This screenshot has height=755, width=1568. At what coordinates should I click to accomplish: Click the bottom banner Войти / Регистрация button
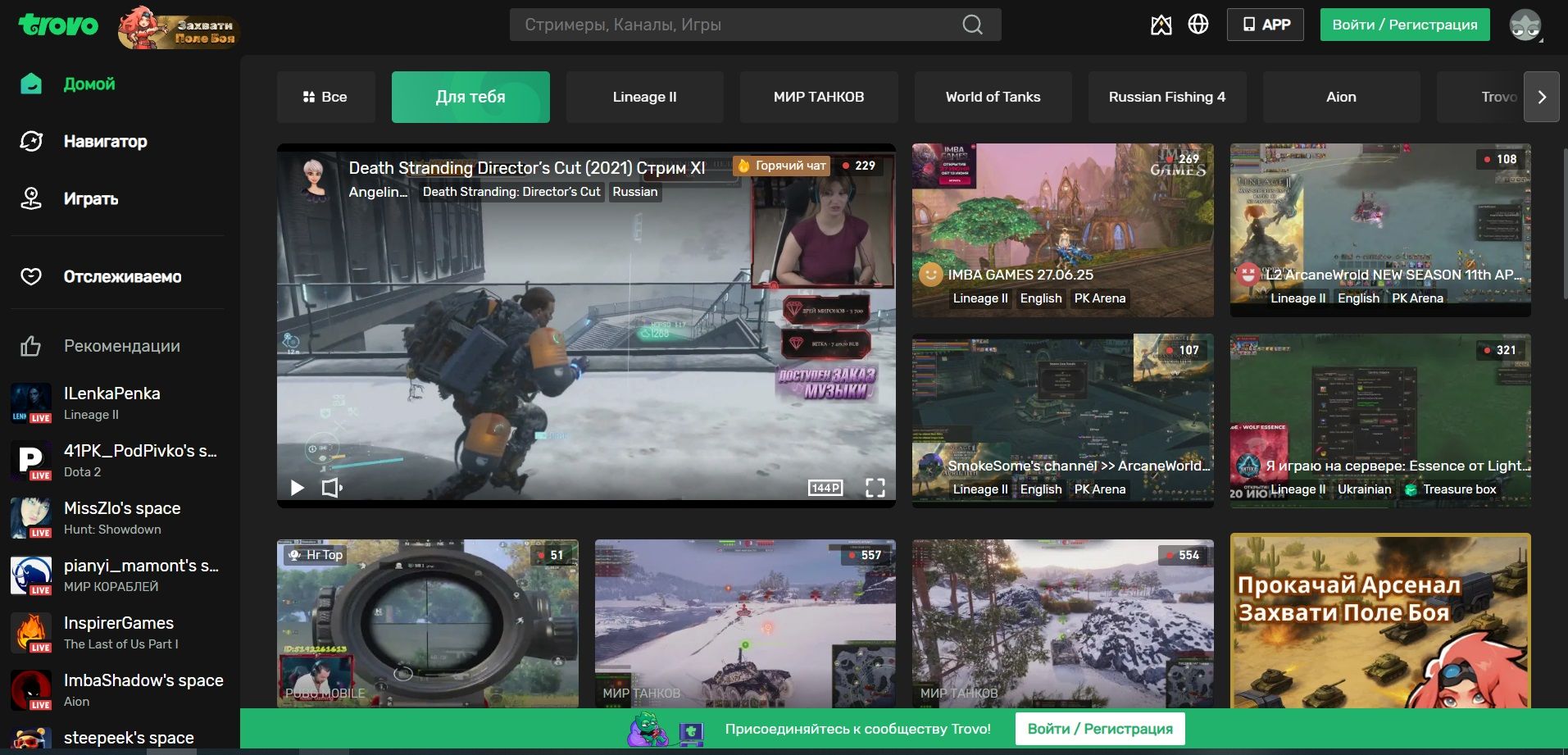pos(1100,729)
